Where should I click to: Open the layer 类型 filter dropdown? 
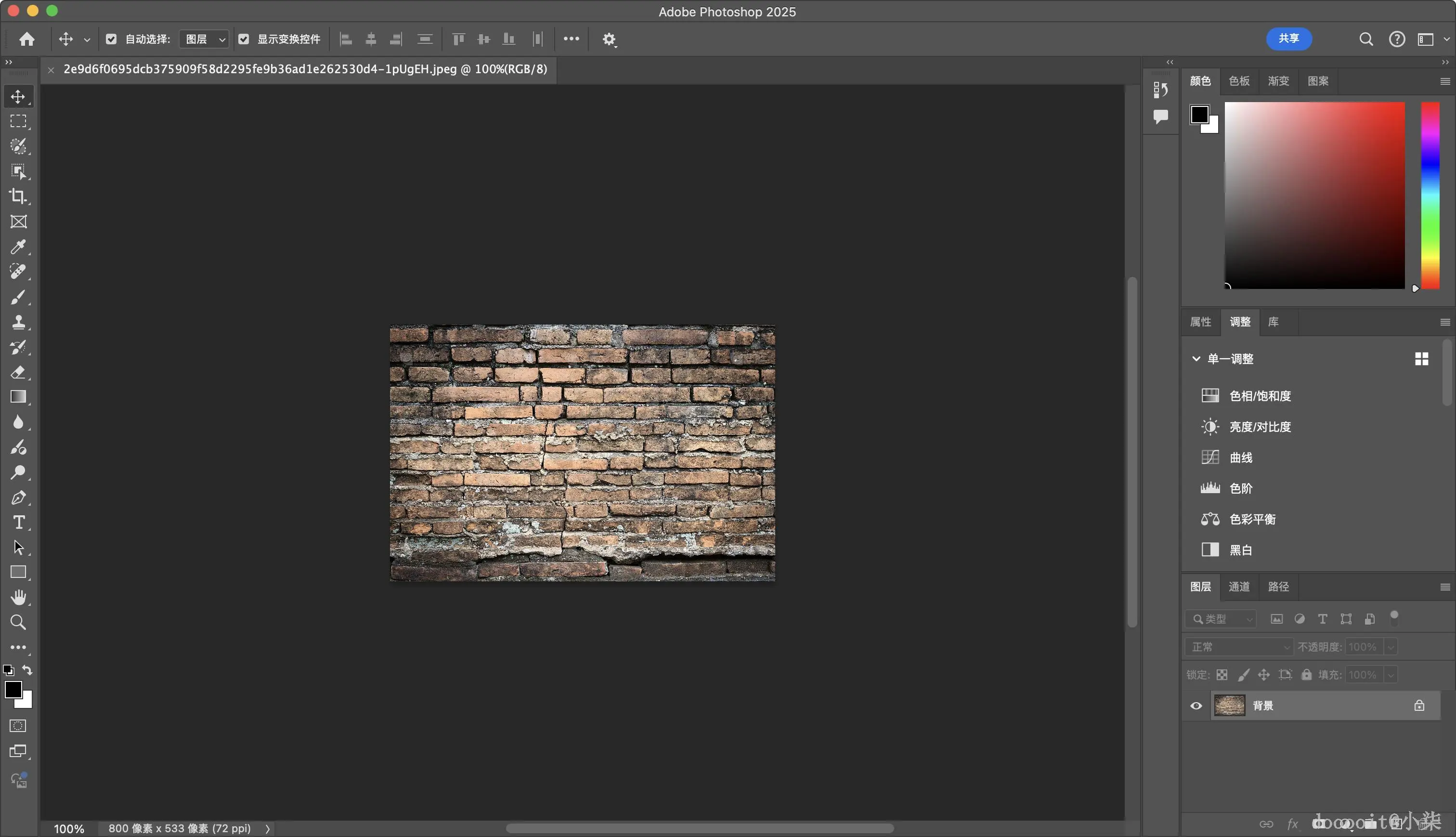point(1222,619)
